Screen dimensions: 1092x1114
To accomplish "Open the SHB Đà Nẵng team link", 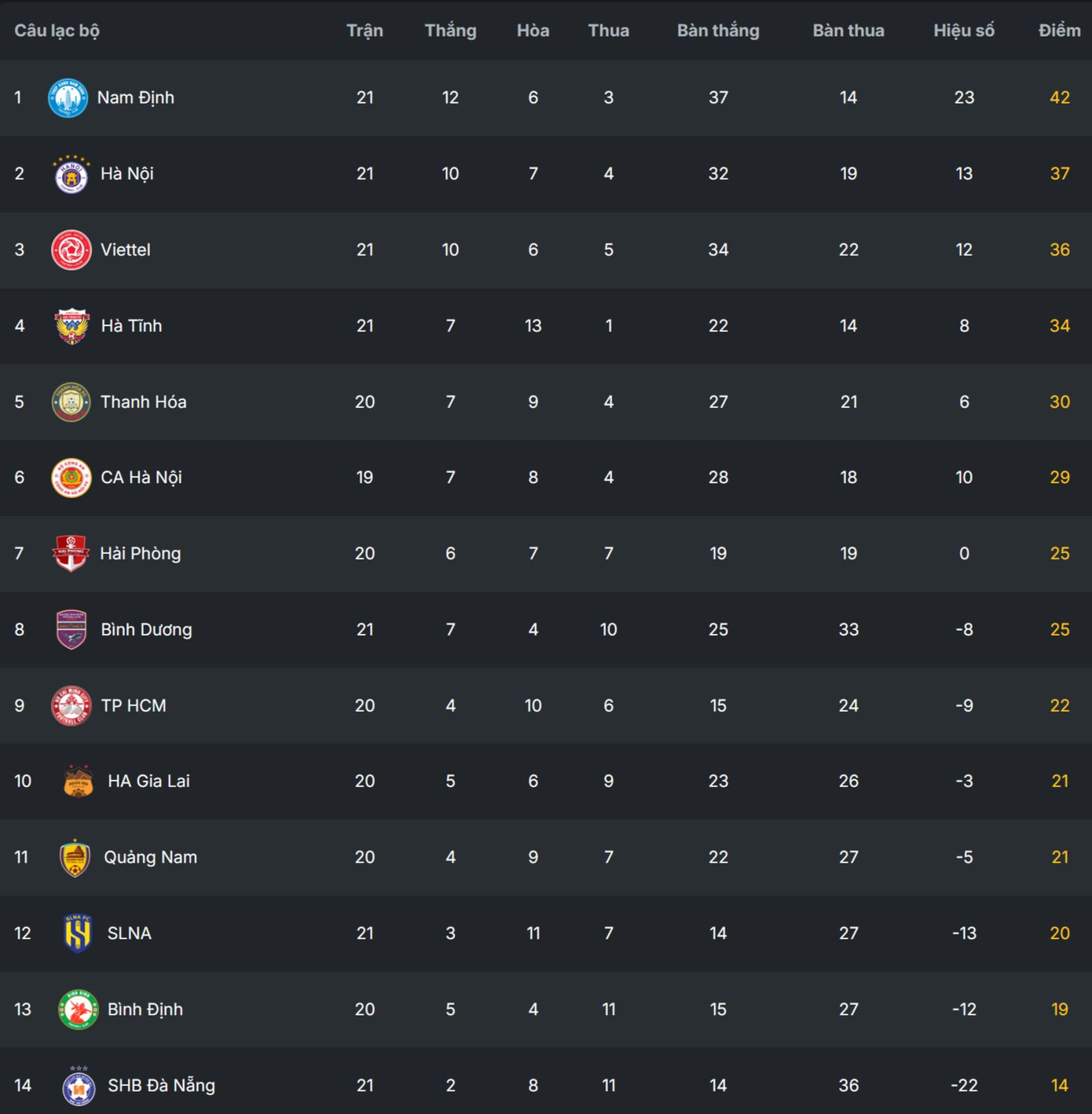I will pyautogui.click(x=161, y=1086).
